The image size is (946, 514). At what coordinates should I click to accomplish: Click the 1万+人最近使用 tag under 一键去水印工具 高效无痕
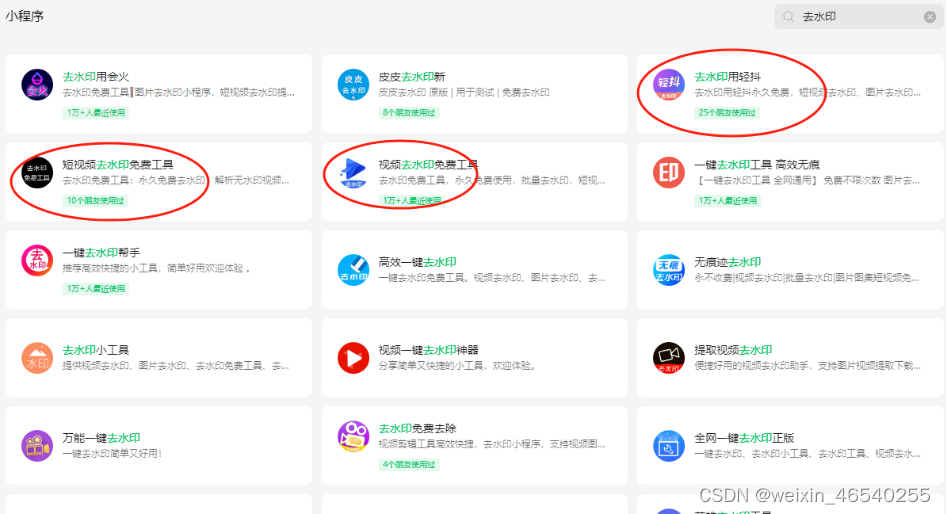click(728, 201)
